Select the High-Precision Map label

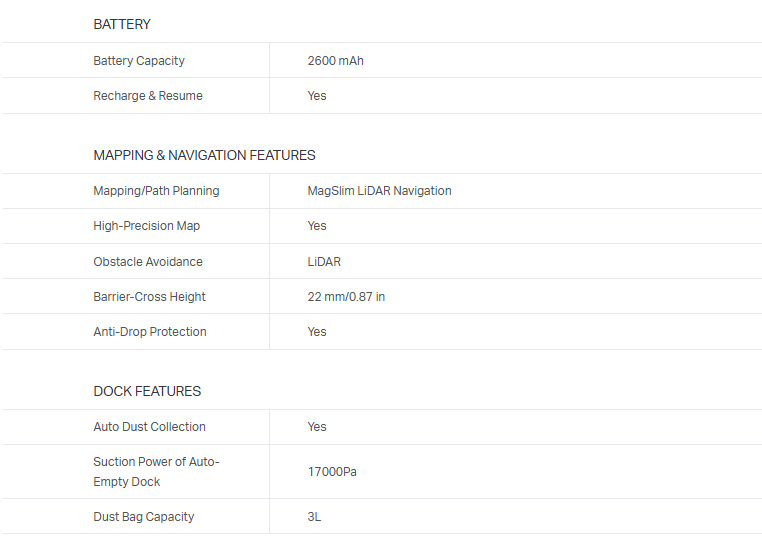(x=146, y=226)
